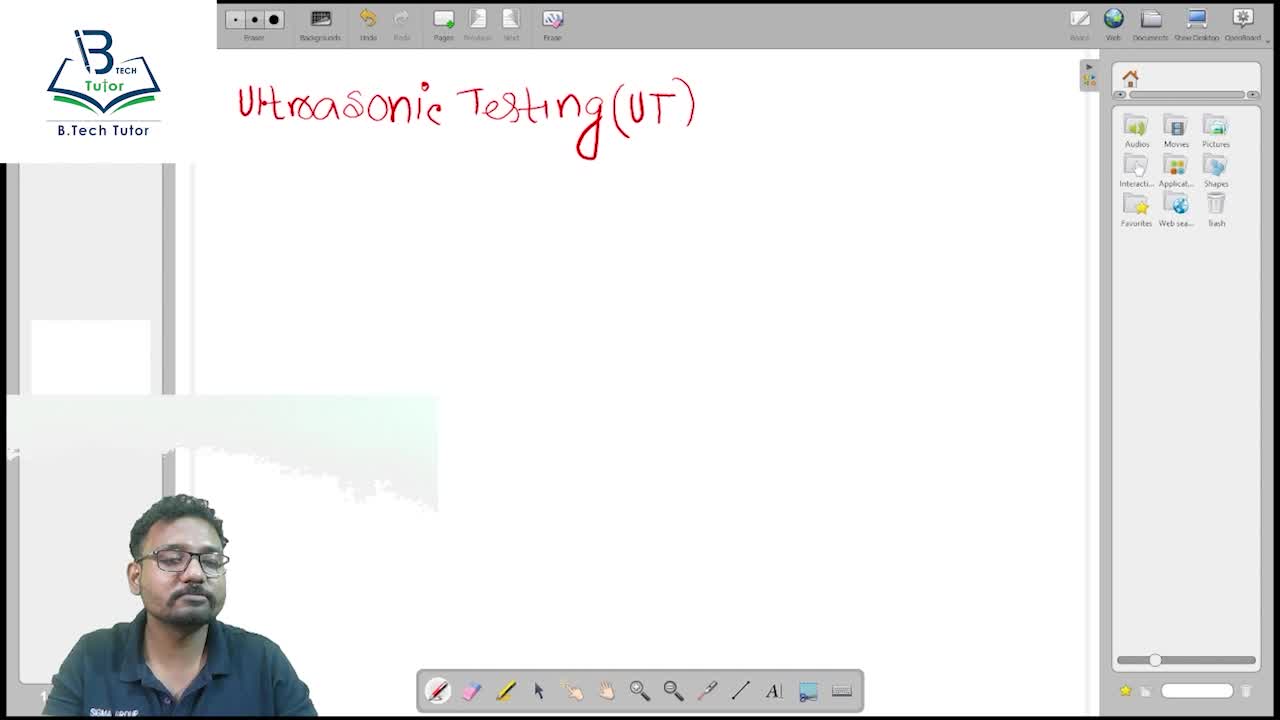1280x720 pixels.
Task: Add a new page with Pages
Action: 443,24
